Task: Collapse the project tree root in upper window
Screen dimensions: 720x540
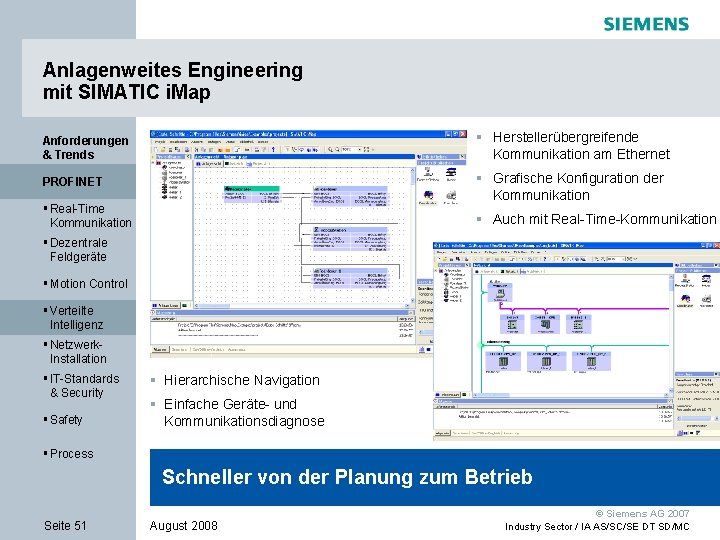Action: (154, 163)
